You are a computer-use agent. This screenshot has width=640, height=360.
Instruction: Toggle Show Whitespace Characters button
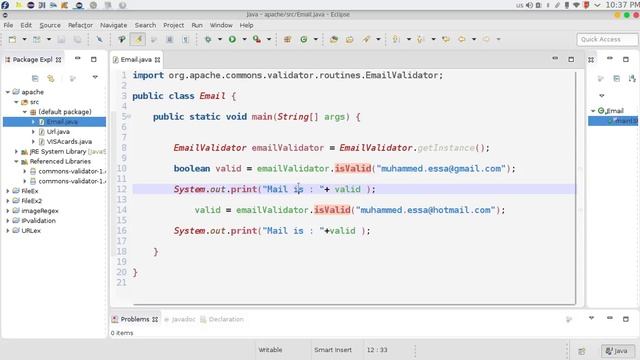click(185, 40)
